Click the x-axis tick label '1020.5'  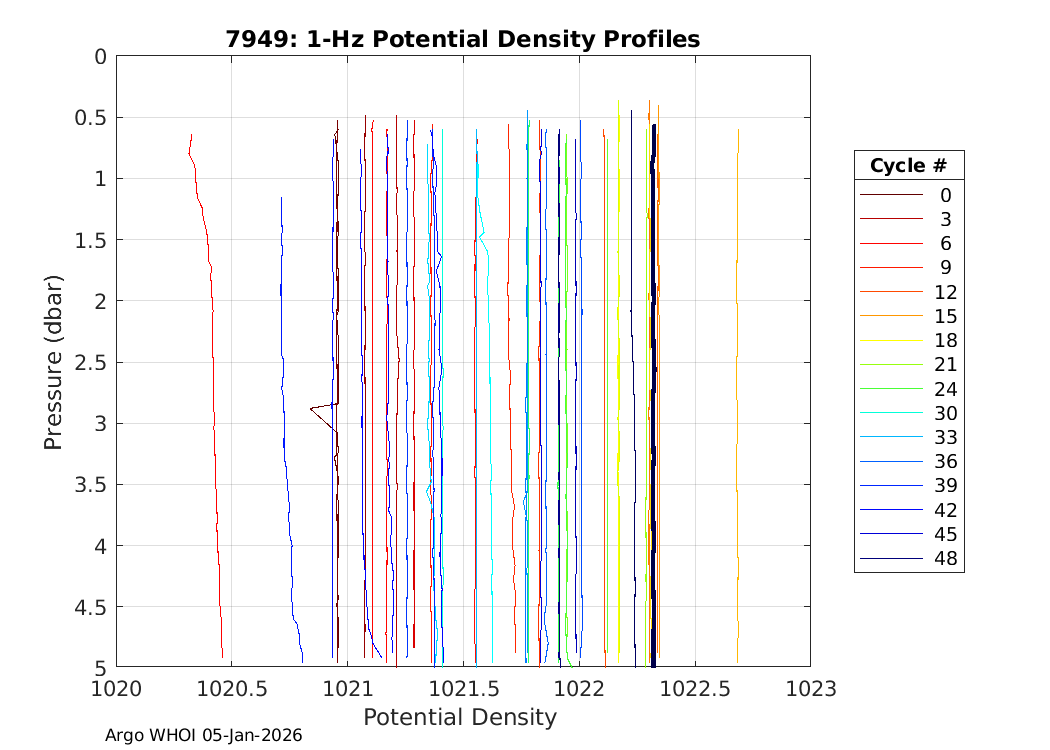click(231, 689)
